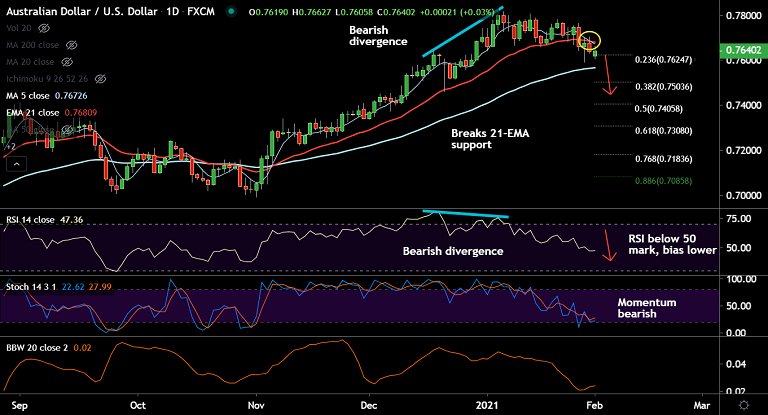
Task: Click the high price H0.76627 value
Action: [x=312, y=12]
